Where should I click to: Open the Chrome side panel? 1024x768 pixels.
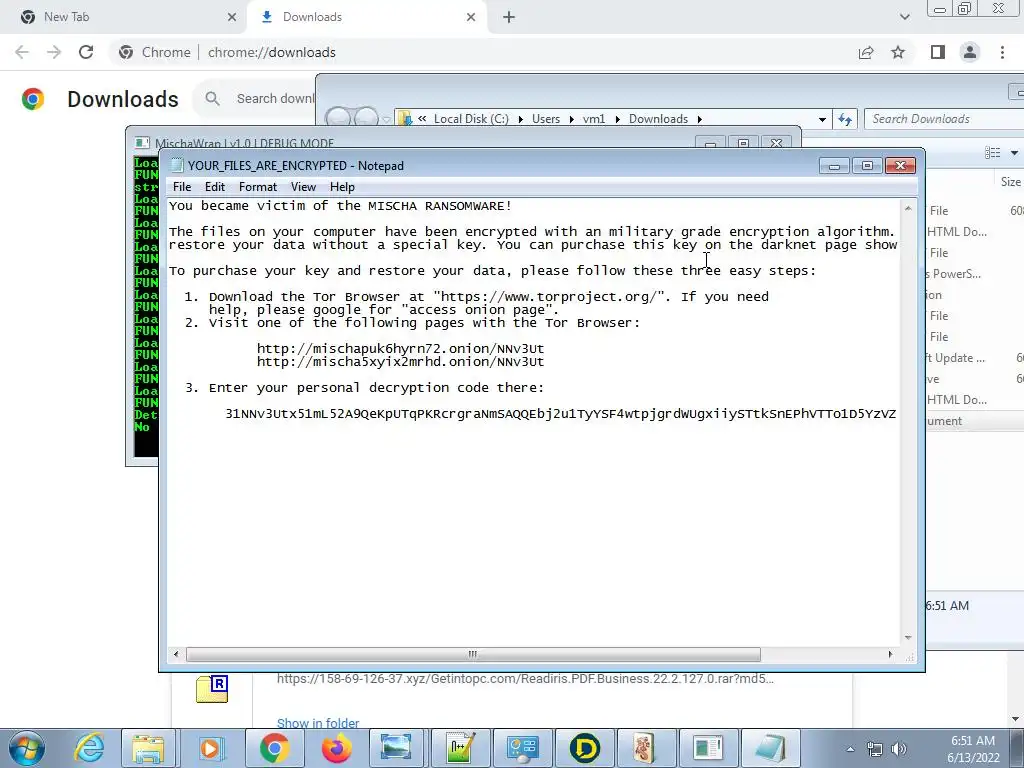[938, 52]
